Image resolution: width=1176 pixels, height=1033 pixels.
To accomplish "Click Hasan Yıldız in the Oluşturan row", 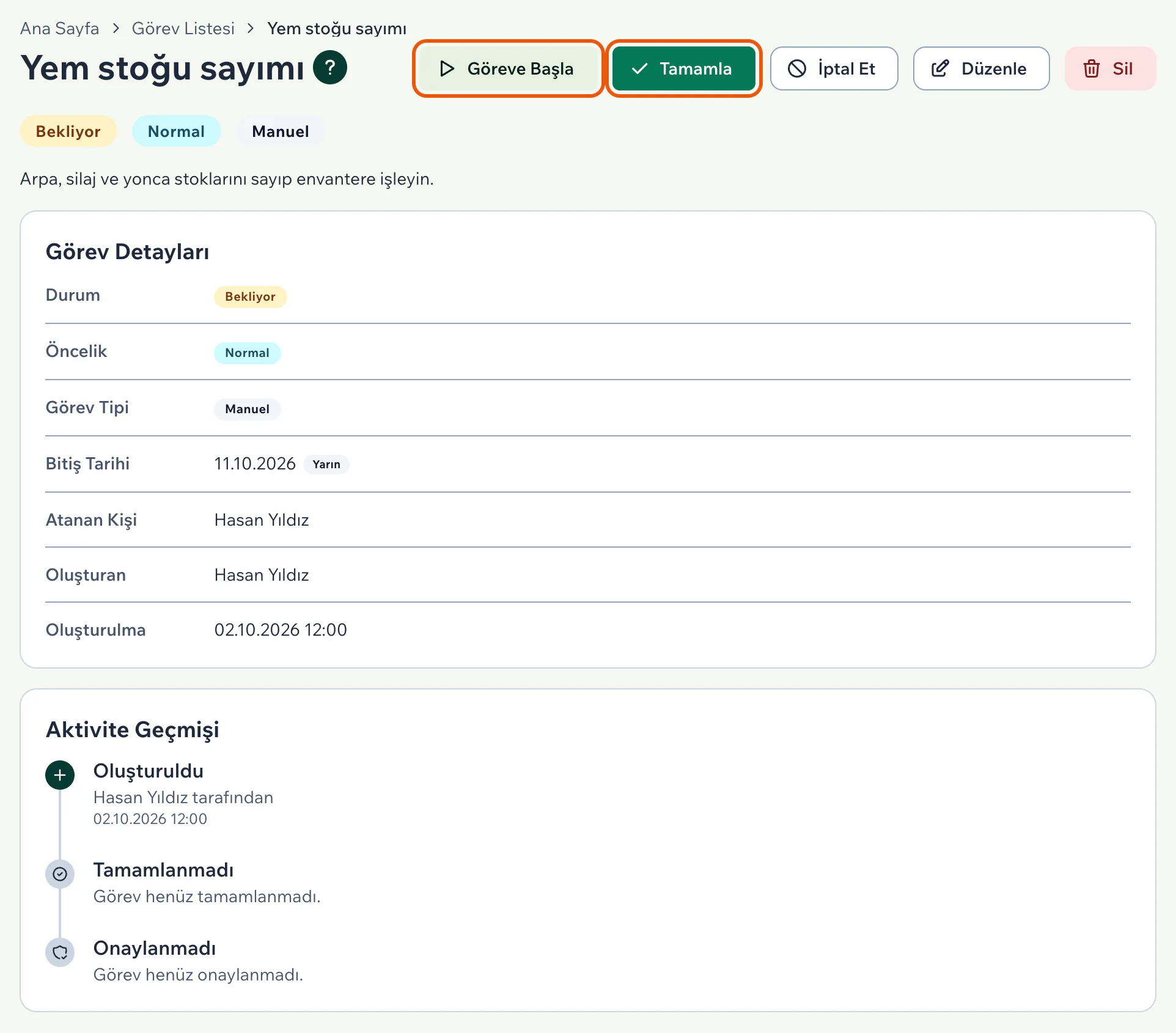I will (262, 575).
